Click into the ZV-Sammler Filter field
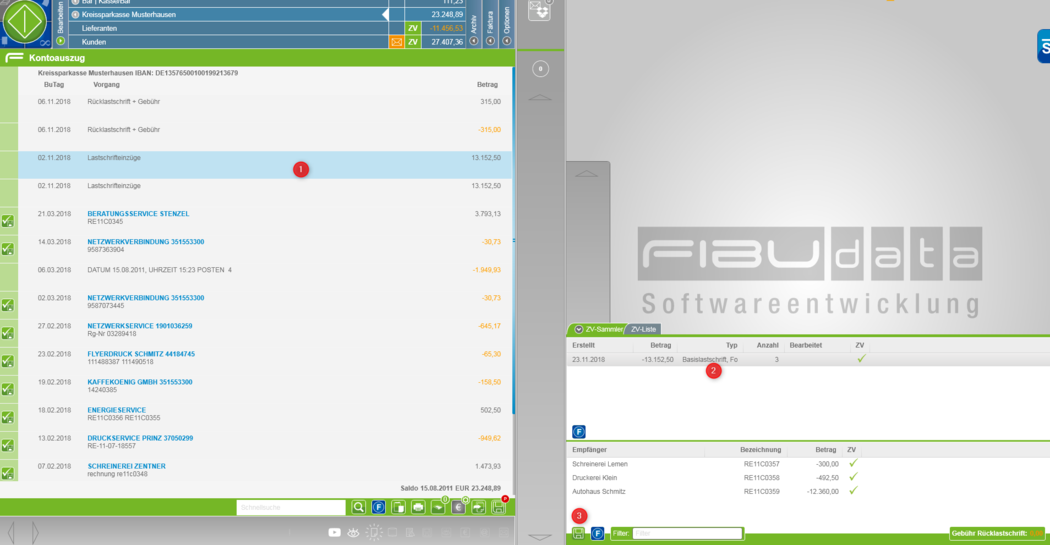 pyautogui.click(x=687, y=534)
